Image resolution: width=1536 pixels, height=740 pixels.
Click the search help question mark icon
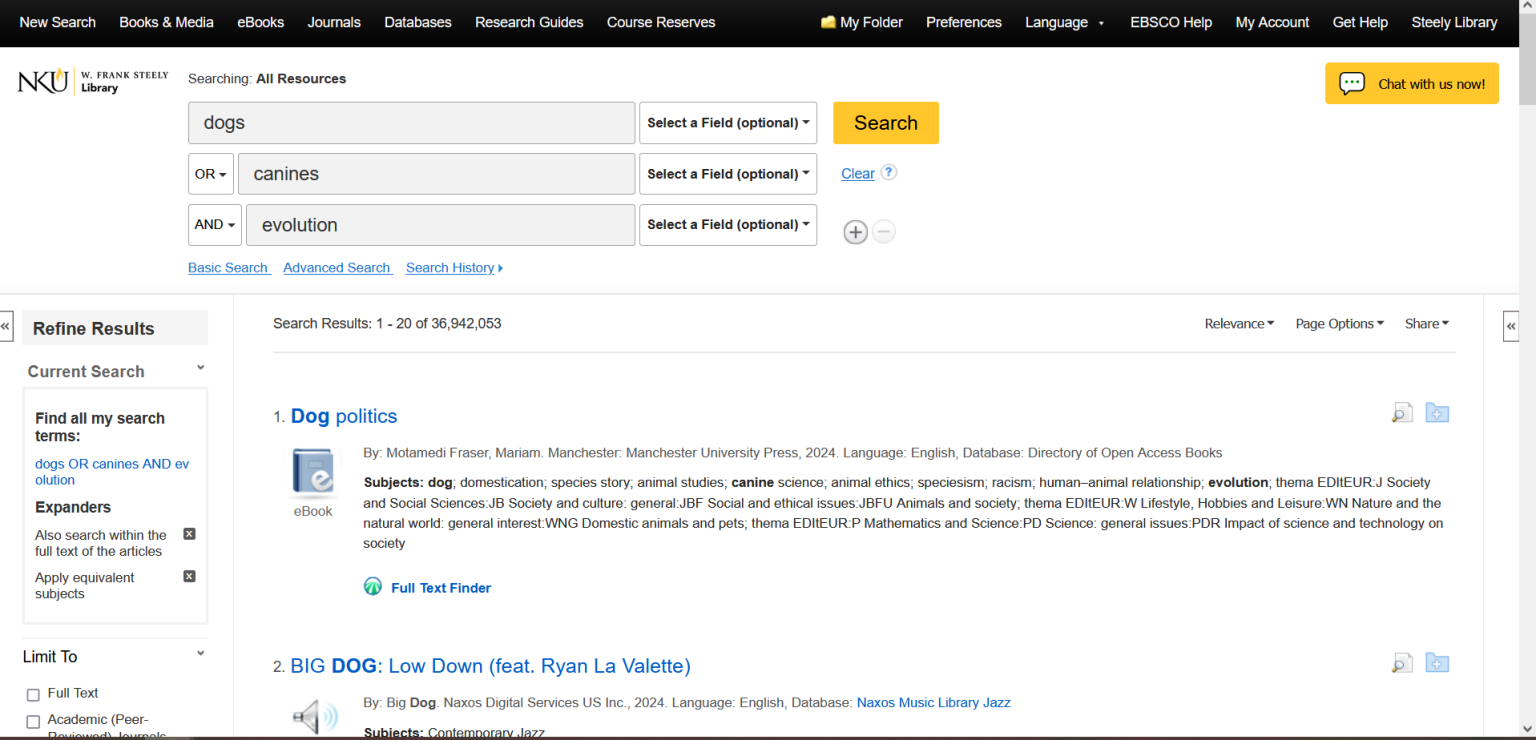tap(888, 172)
